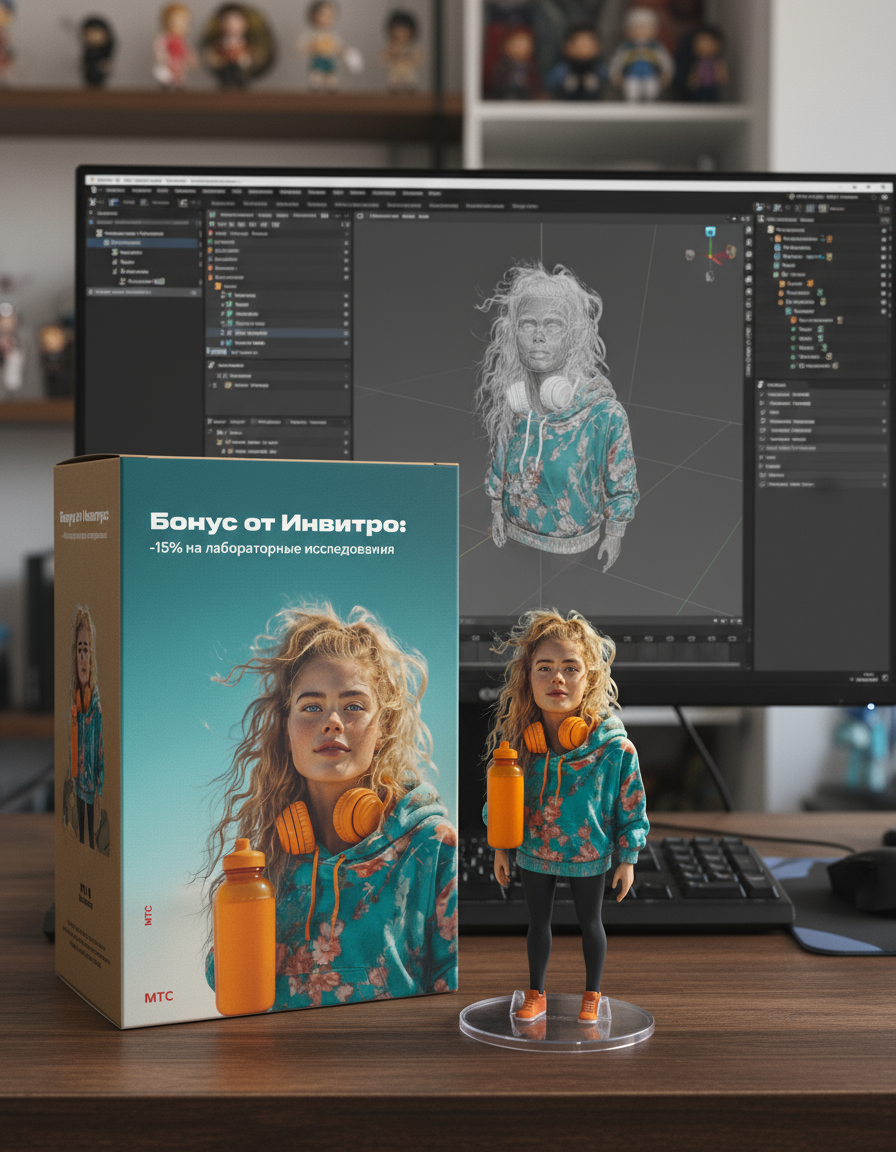Toggle eye icon on first row of right outliner
The image size is (896, 1152).
point(884,230)
